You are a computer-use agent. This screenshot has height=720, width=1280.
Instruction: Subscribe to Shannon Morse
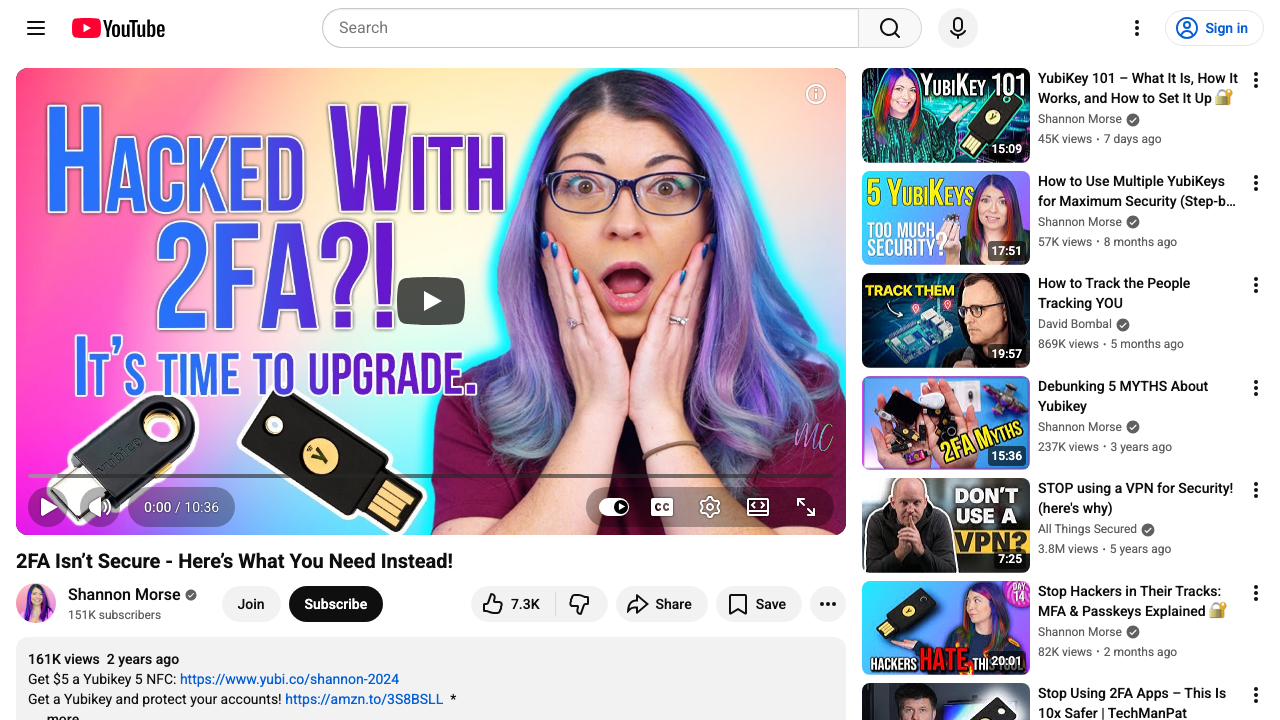point(336,604)
